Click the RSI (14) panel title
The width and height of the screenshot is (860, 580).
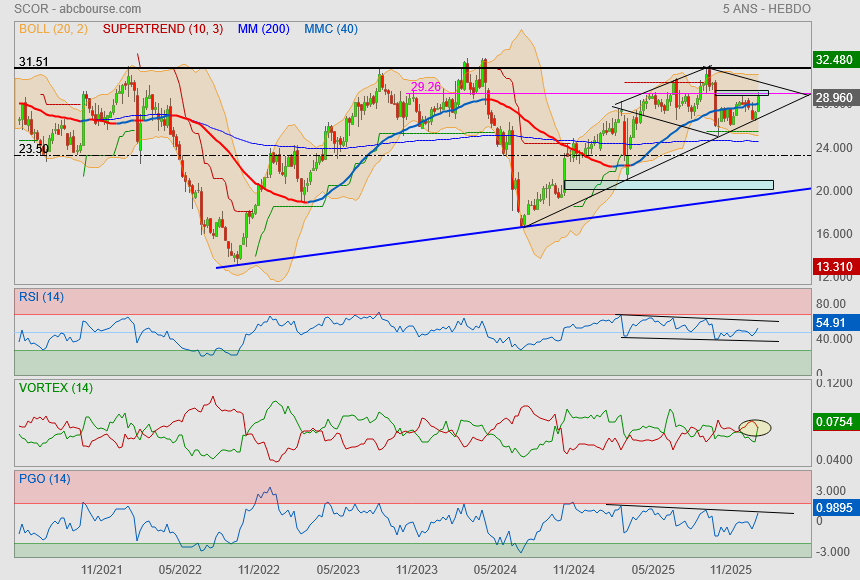(x=42, y=296)
